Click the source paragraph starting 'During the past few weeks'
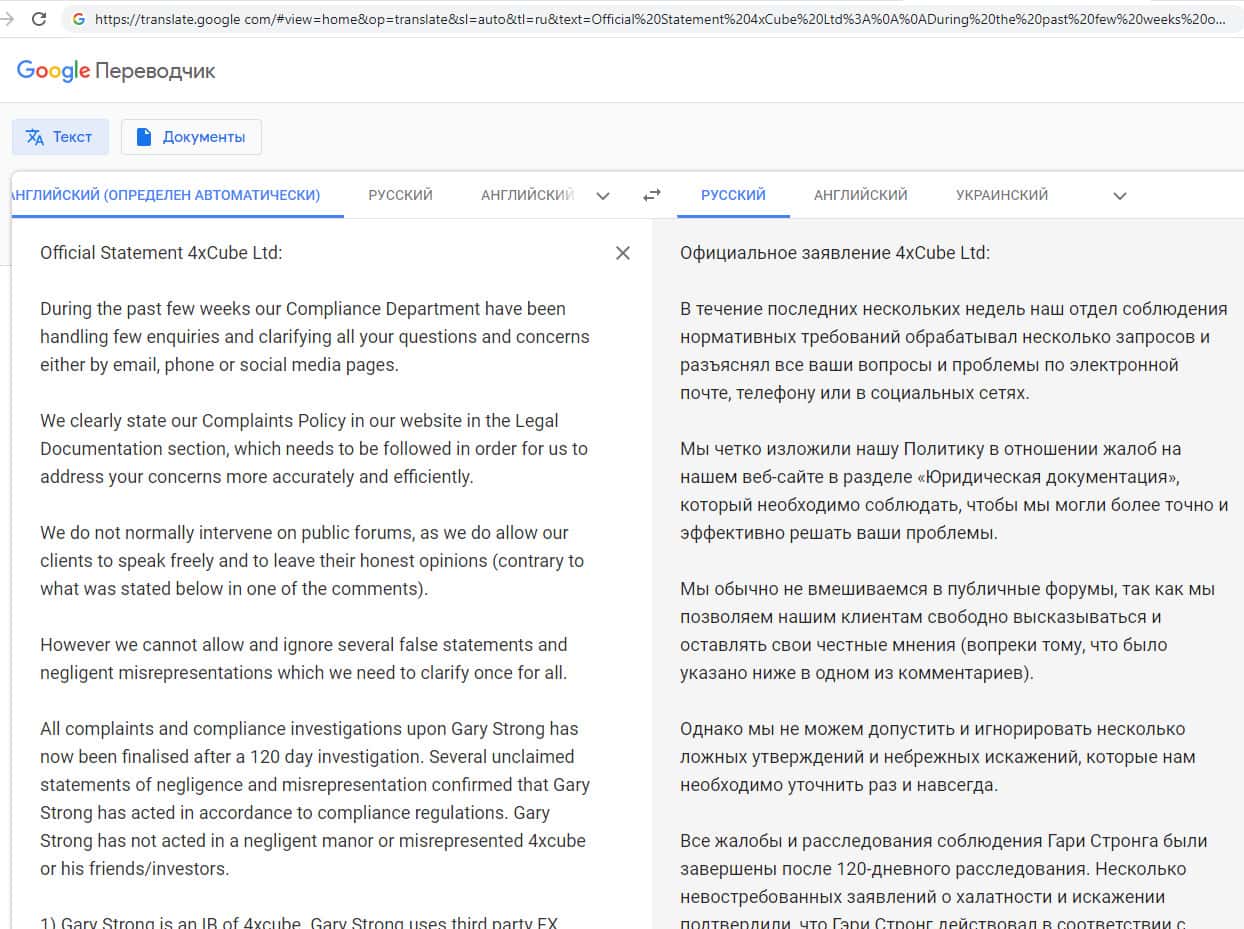1244x929 pixels. [x=315, y=337]
